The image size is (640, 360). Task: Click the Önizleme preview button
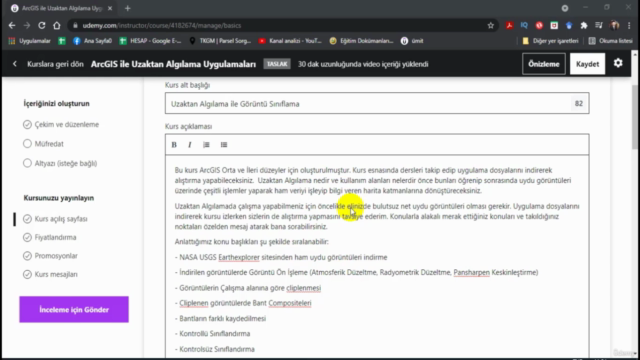click(544, 64)
